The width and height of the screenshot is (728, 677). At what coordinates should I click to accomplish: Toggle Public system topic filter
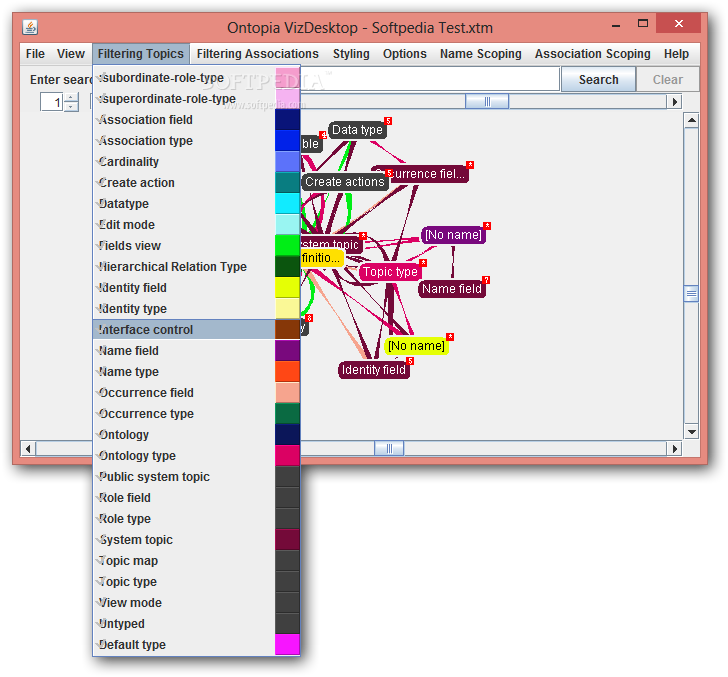196,477
